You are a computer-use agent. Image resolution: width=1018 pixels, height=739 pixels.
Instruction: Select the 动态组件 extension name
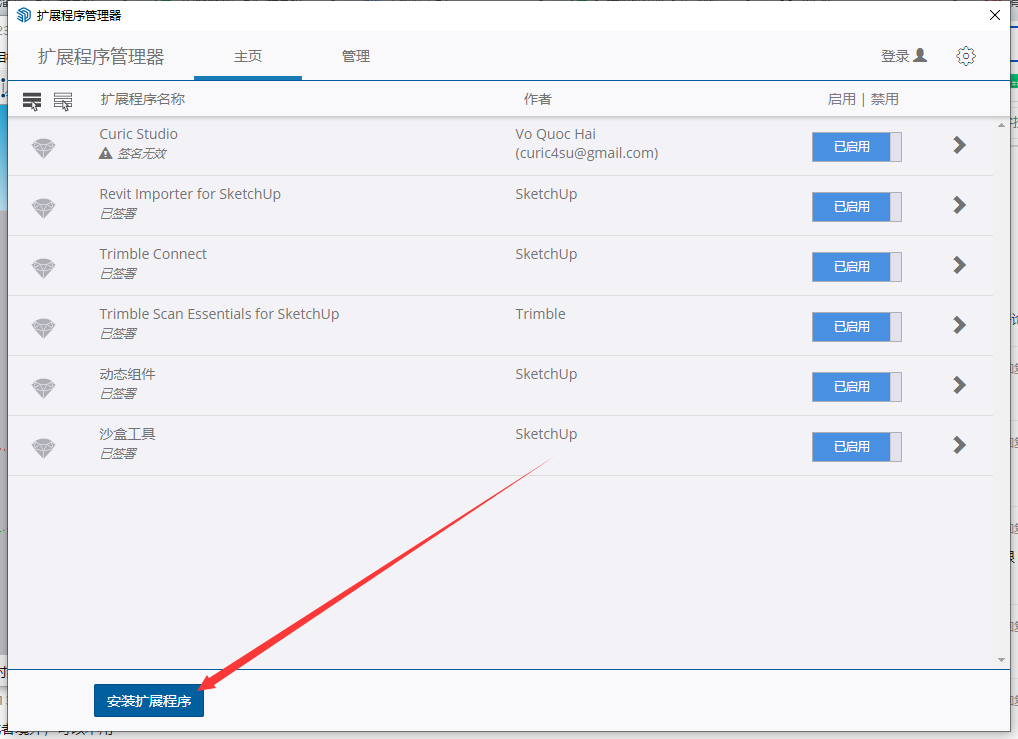(127, 374)
